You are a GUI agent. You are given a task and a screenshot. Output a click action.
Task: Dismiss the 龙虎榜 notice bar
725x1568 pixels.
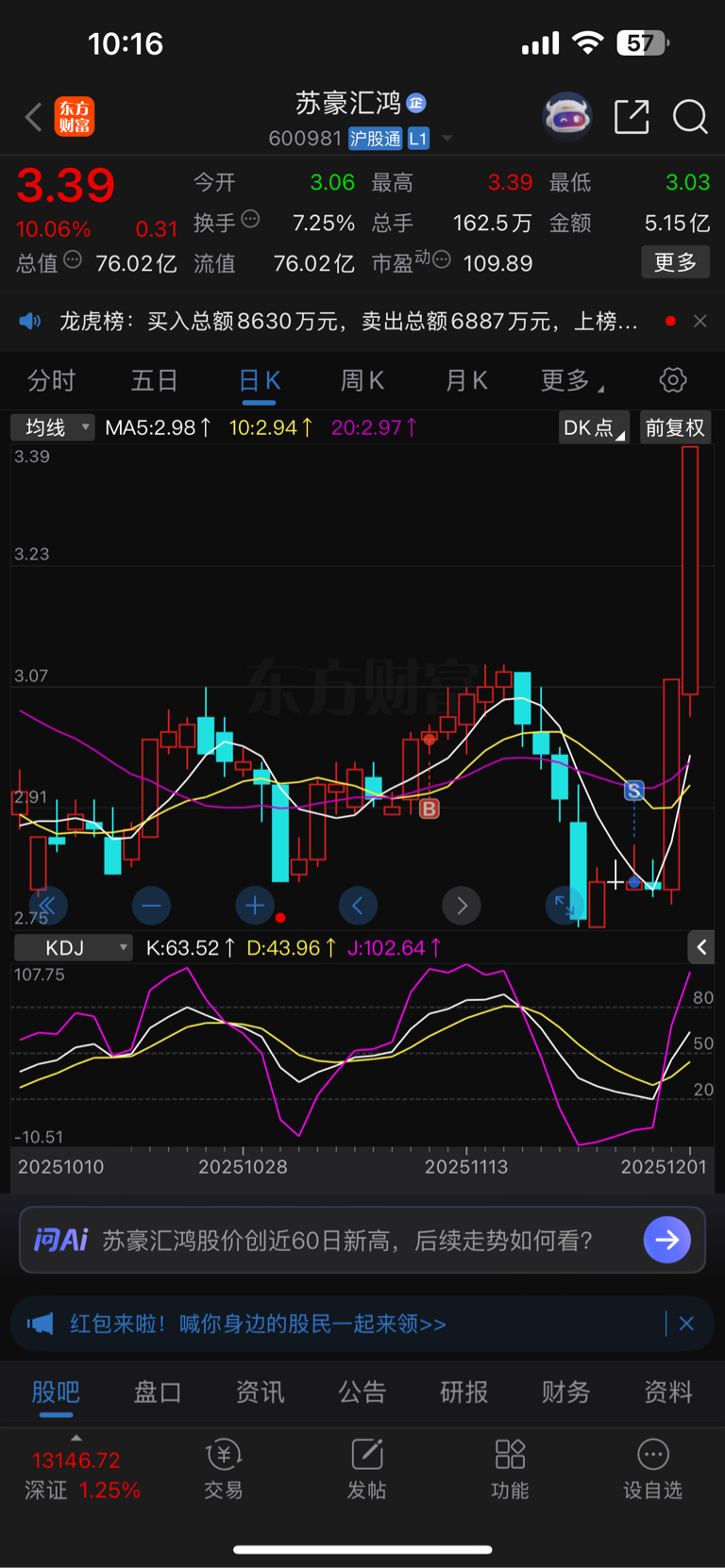click(700, 322)
